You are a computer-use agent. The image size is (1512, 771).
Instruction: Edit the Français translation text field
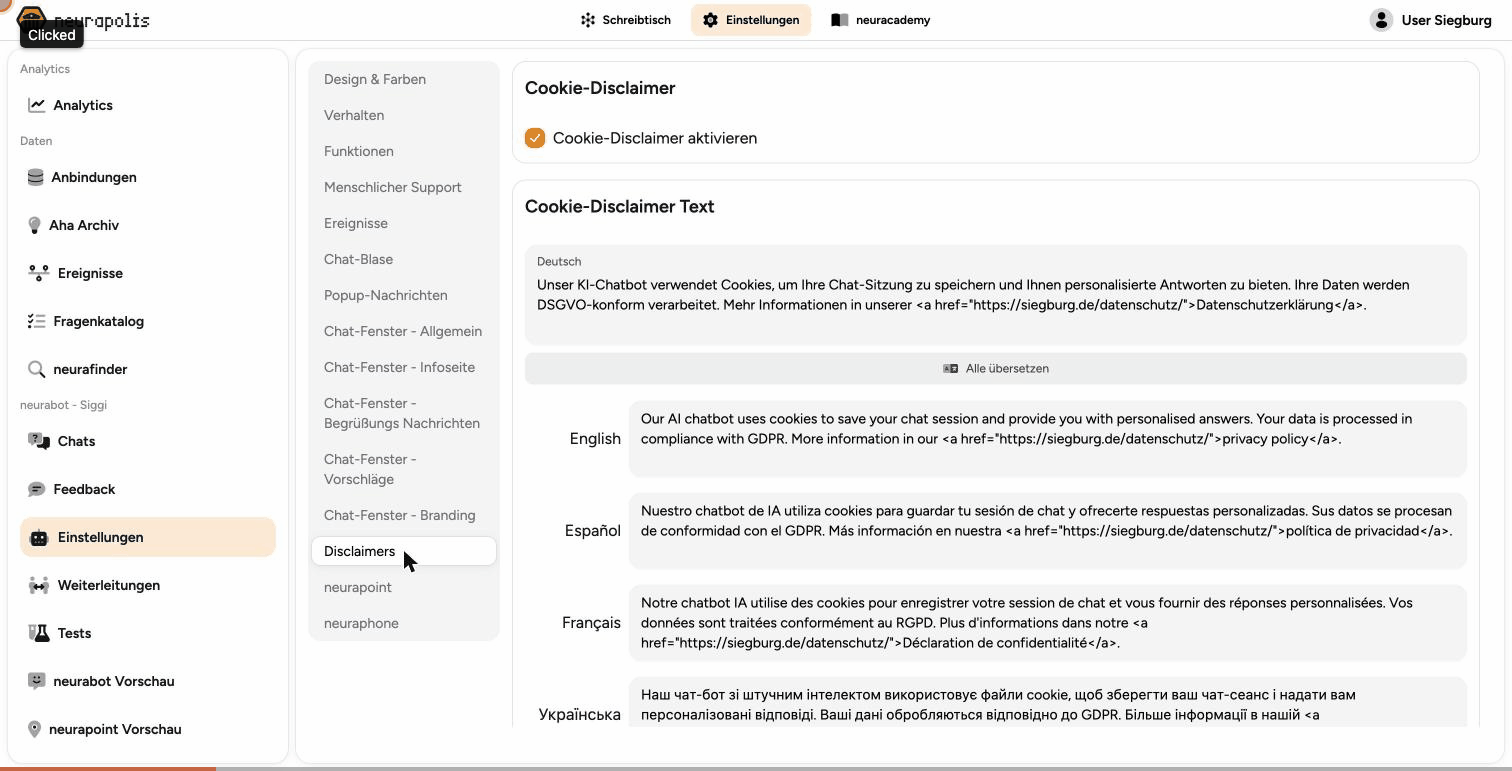(x=1048, y=623)
